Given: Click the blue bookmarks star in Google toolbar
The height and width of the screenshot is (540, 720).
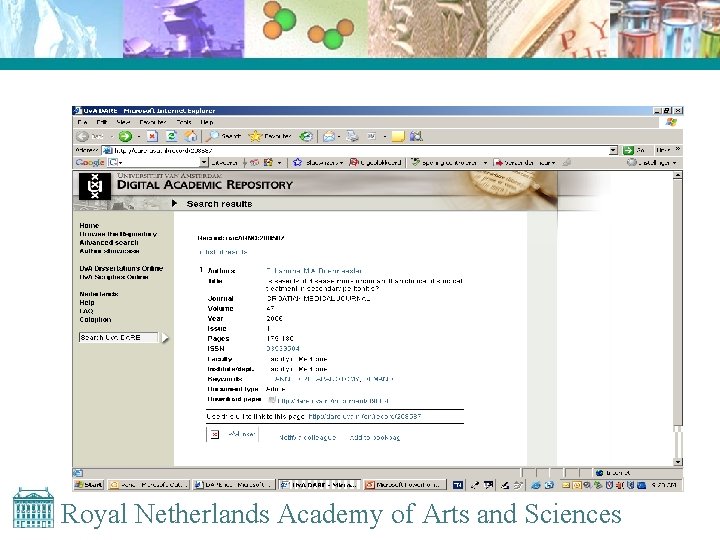Looking at the screenshot, I should coord(297,162).
